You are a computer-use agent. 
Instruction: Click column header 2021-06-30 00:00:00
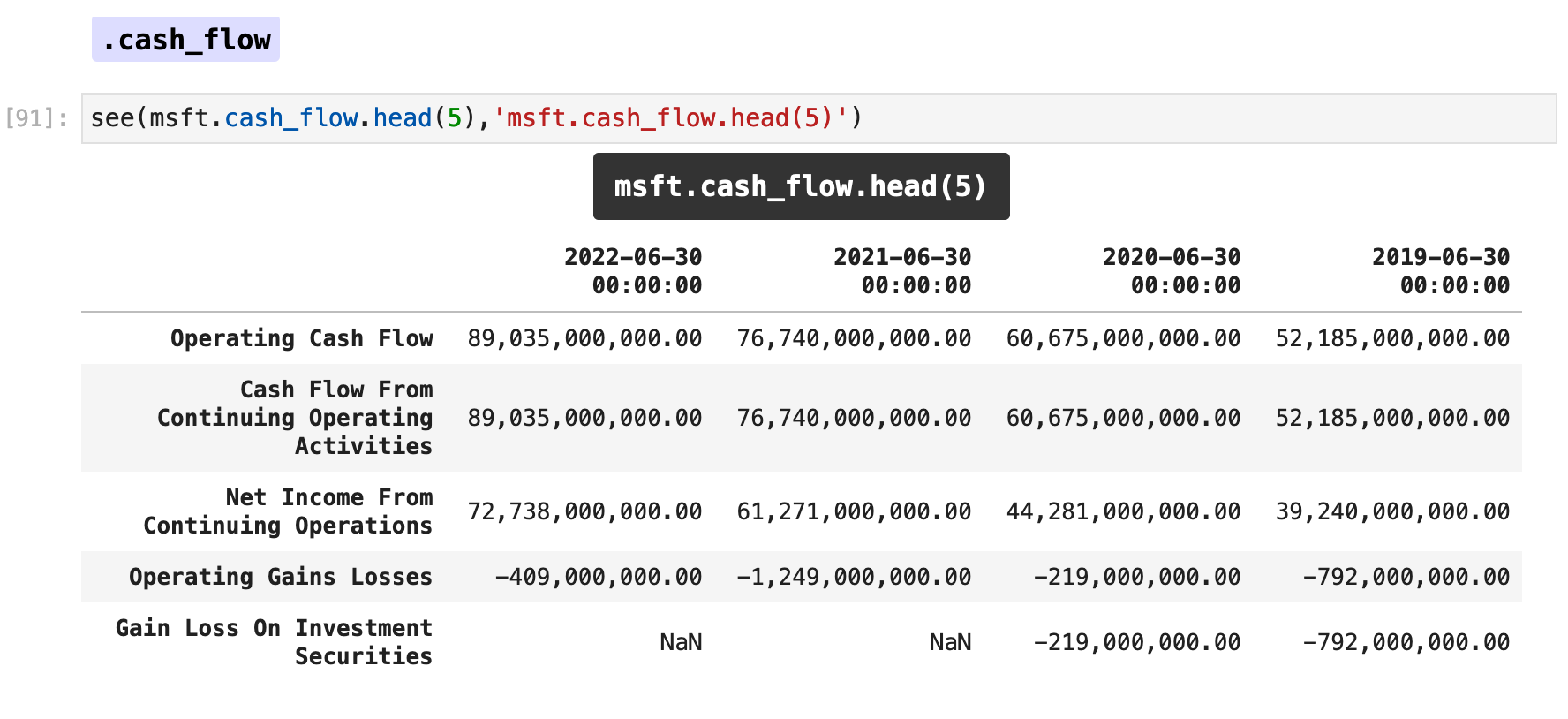click(x=902, y=271)
